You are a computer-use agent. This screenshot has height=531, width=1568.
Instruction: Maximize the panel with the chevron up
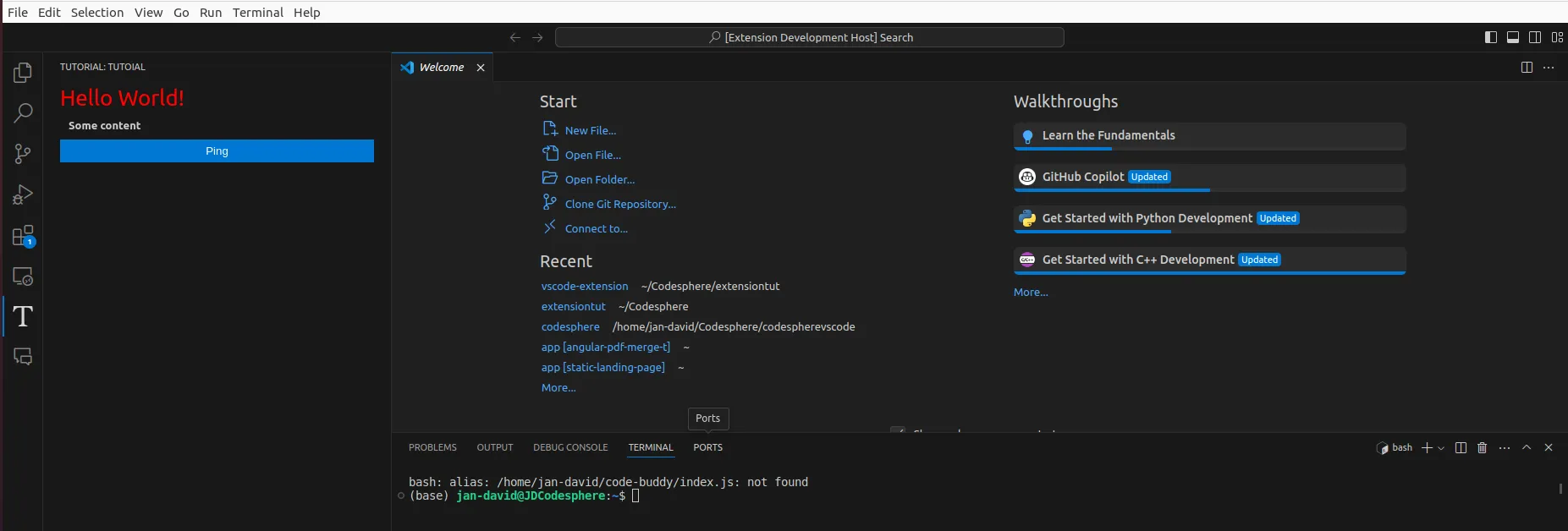point(1527,448)
